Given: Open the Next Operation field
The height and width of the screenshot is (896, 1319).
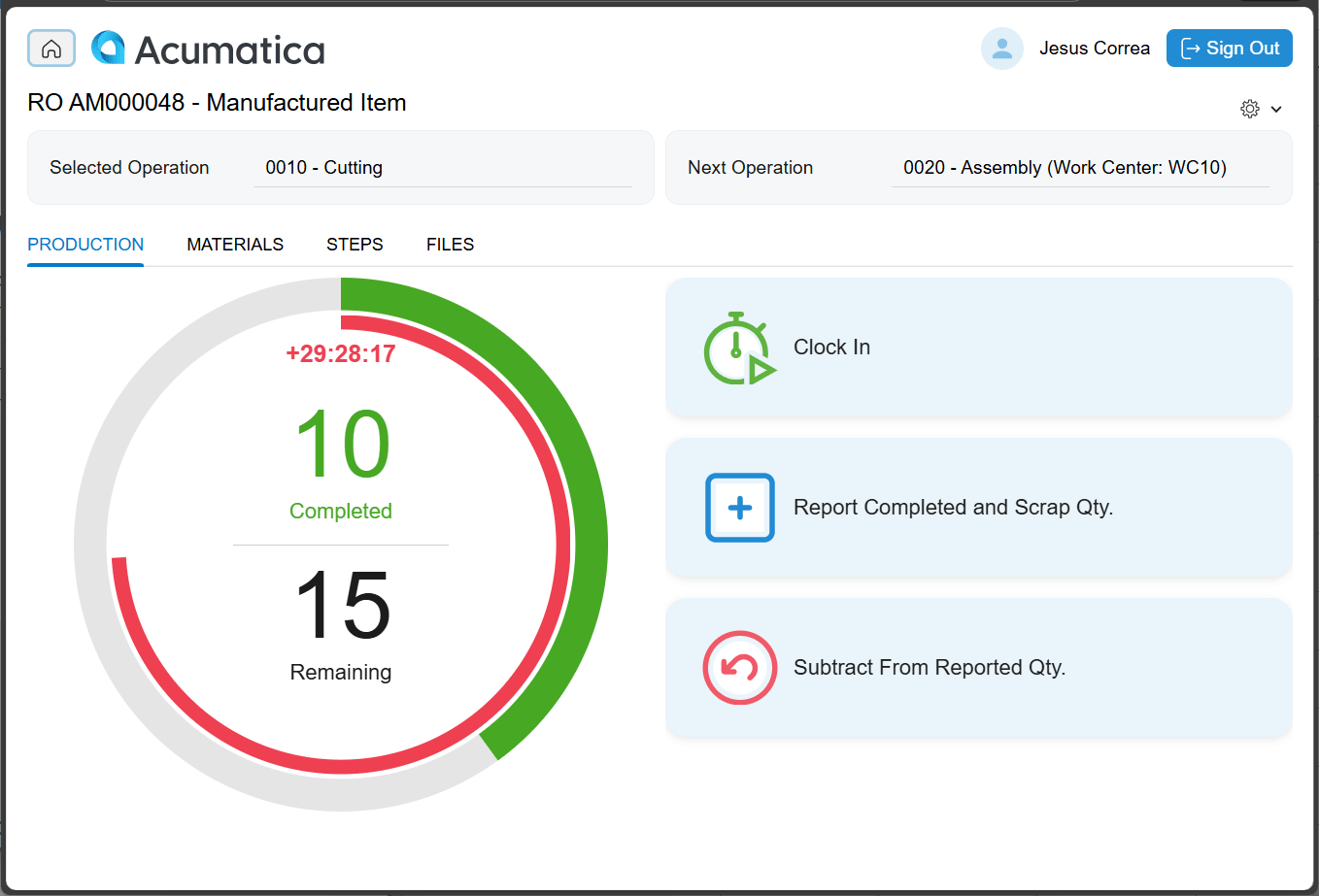Looking at the screenshot, I should pyautogui.click(x=1079, y=168).
